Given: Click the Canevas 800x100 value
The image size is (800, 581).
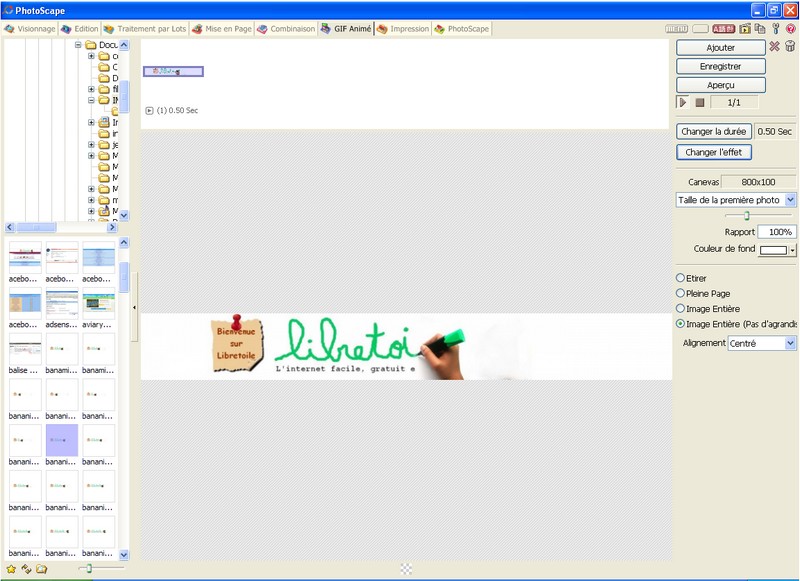Looking at the screenshot, I should click(x=759, y=182).
